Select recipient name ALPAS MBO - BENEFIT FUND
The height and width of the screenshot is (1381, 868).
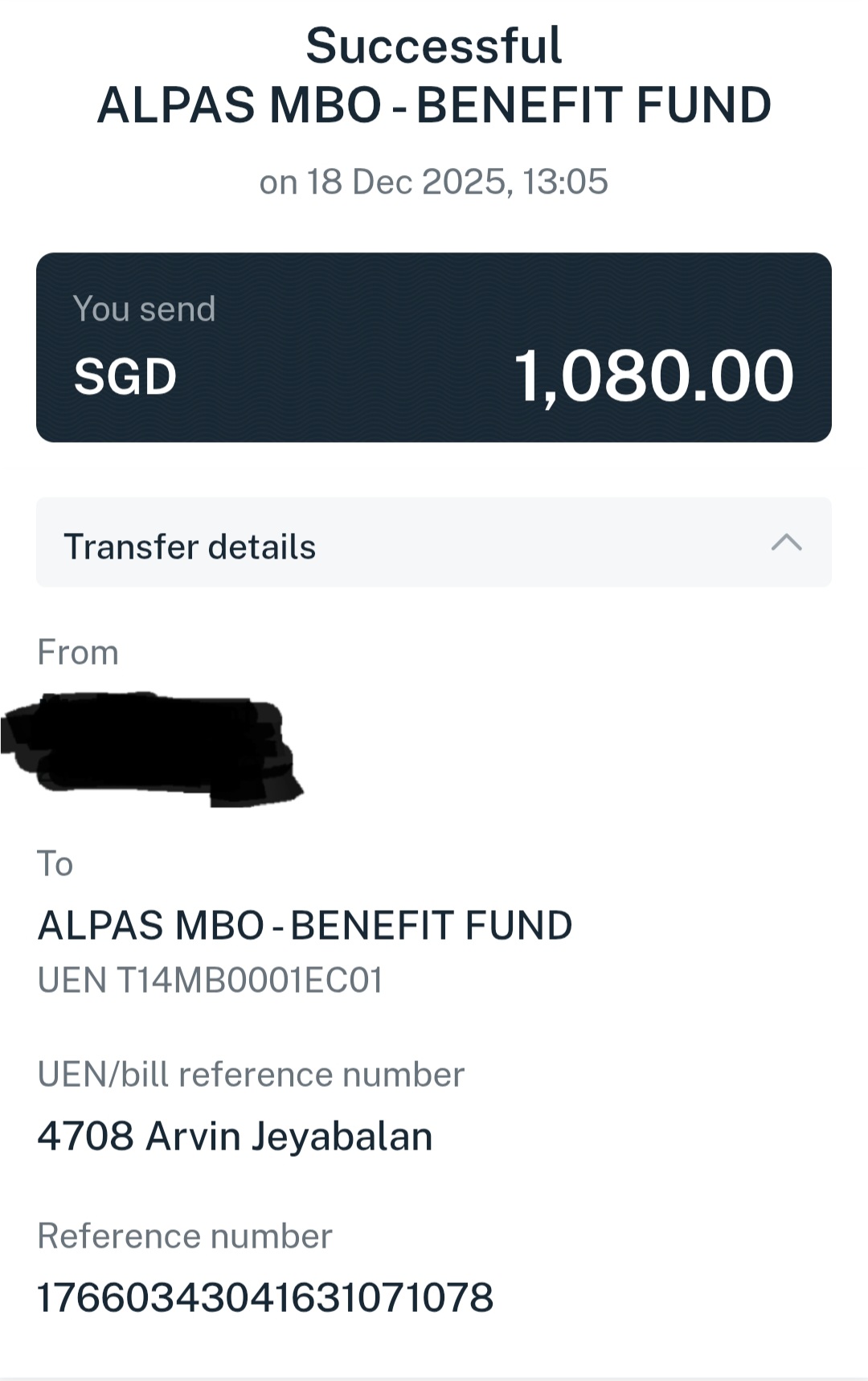tap(305, 925)
